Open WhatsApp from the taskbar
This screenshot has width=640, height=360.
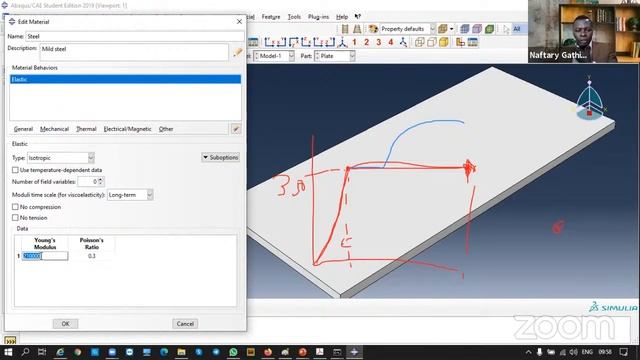(233, 352)
